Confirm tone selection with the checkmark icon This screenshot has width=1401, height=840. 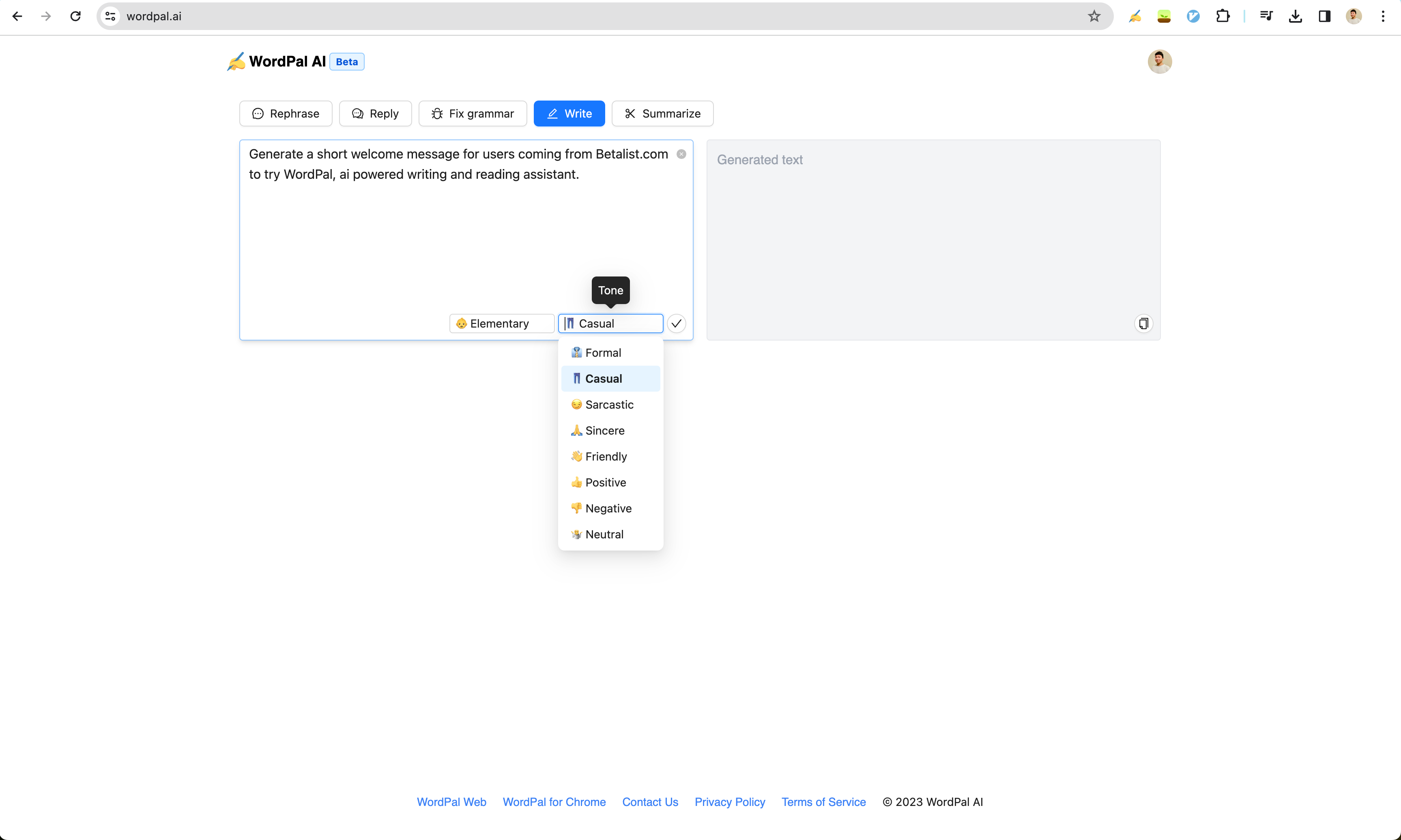coord(677,323)
